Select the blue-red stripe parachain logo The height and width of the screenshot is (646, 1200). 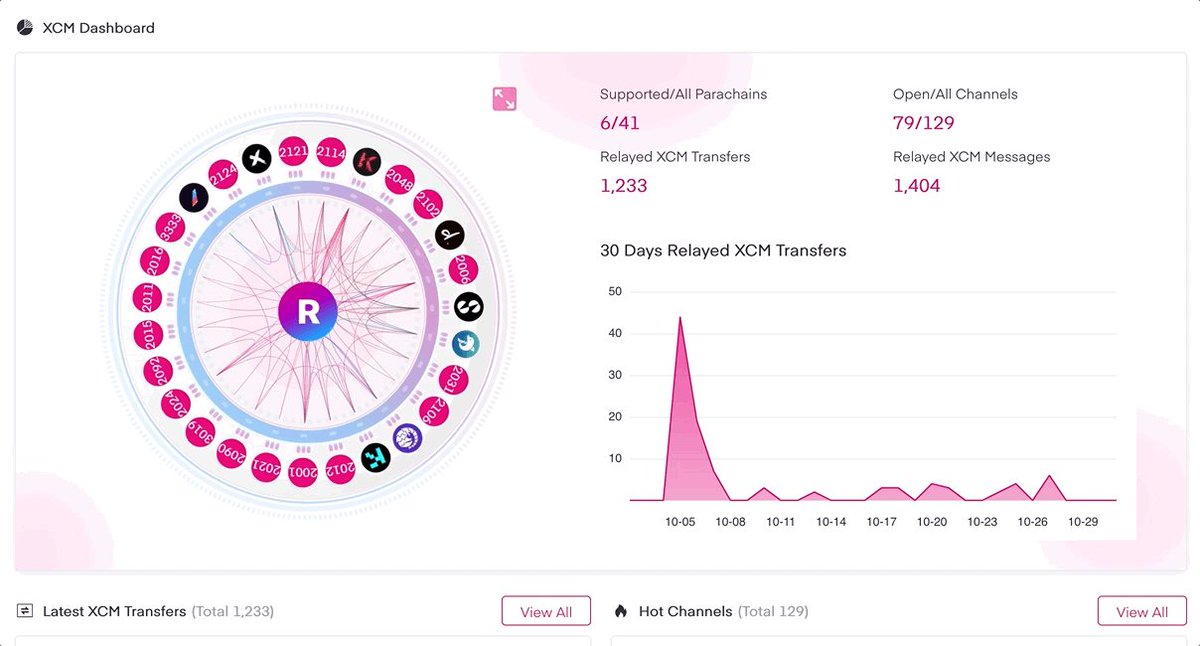click(x=193, y=198)
